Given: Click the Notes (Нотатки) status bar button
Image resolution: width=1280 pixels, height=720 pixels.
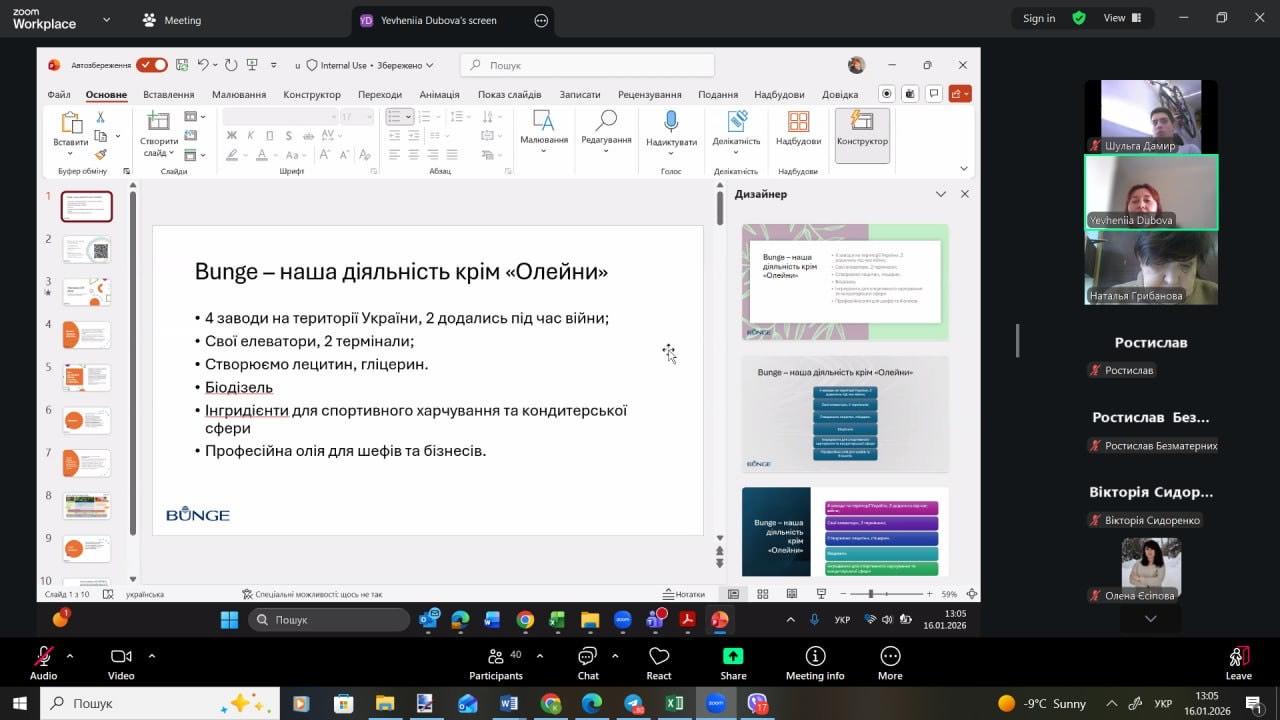Looking at the screenshot, I should (x=684, y=594).
